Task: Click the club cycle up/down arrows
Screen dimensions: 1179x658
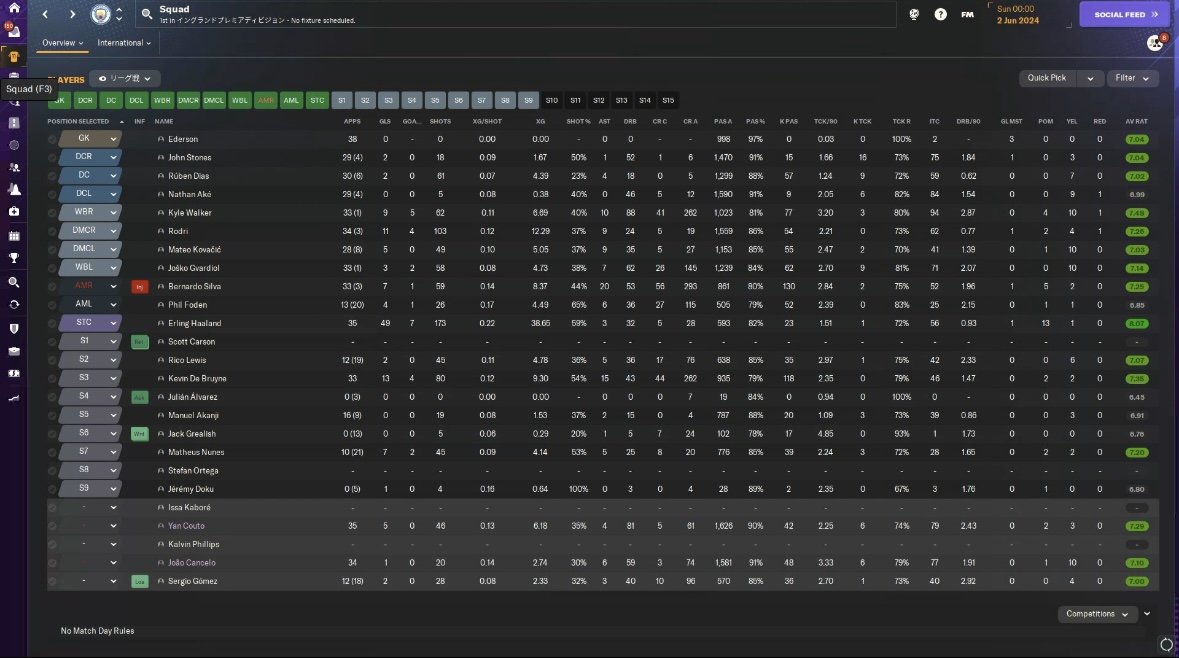Action: click(x=119, y=14)
